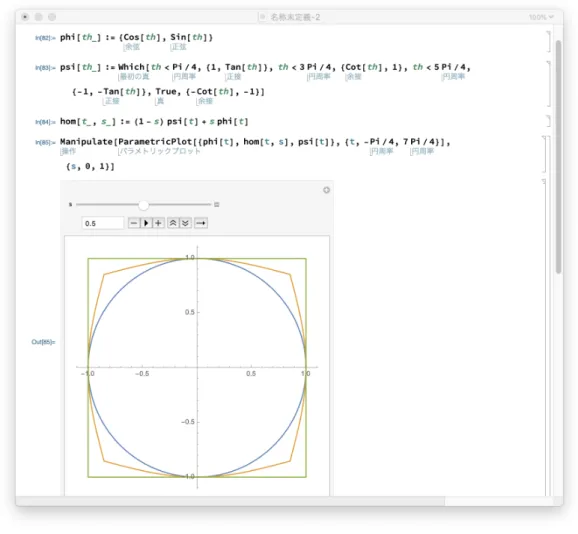
Task: Collapse the s slider controls with the small square toggle
Action: click(x=217, y=205)
